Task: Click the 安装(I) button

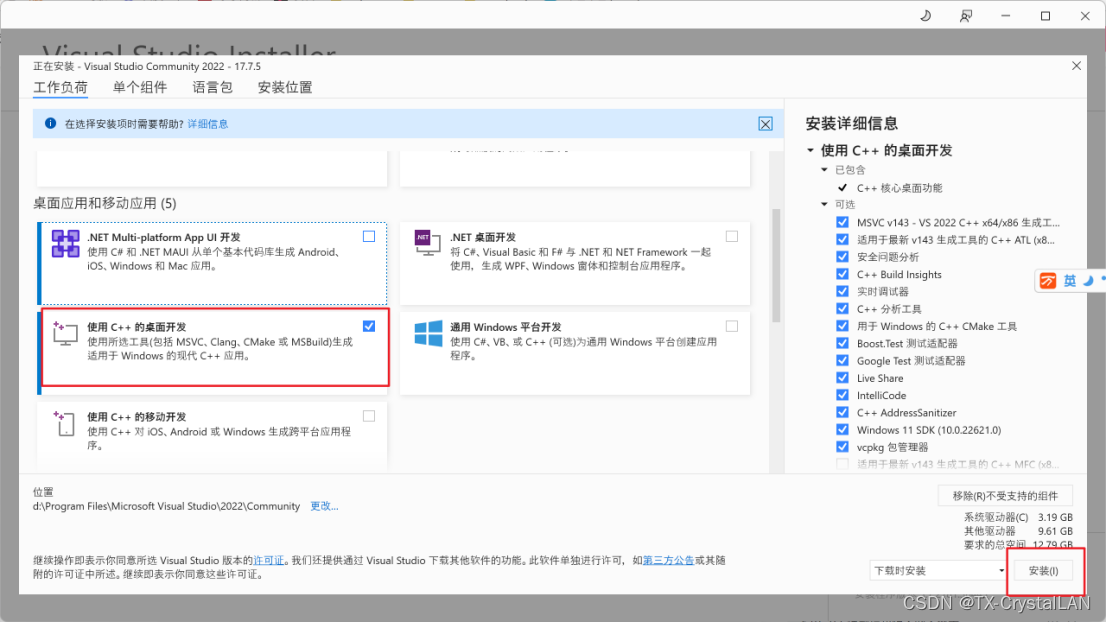Action: pos(1044,570)
